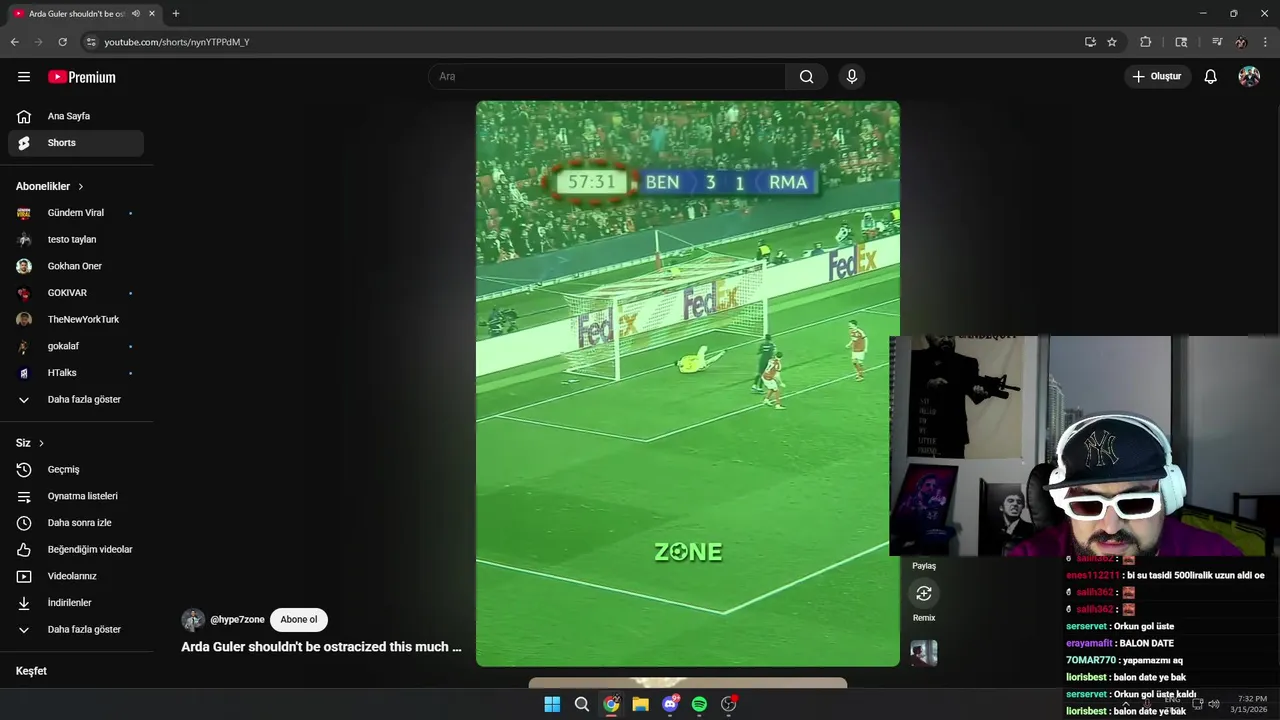The height and width of the screenshot is (720, 1280).
Task: Open the Short's title text
Action: point(321,647)
